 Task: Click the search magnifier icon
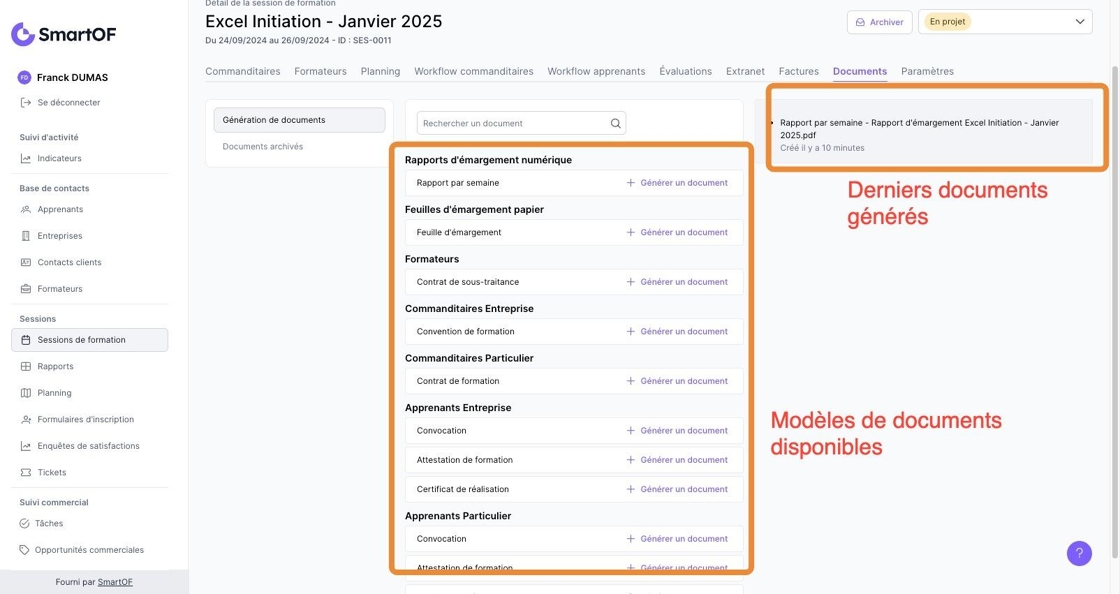coord(615,124)
